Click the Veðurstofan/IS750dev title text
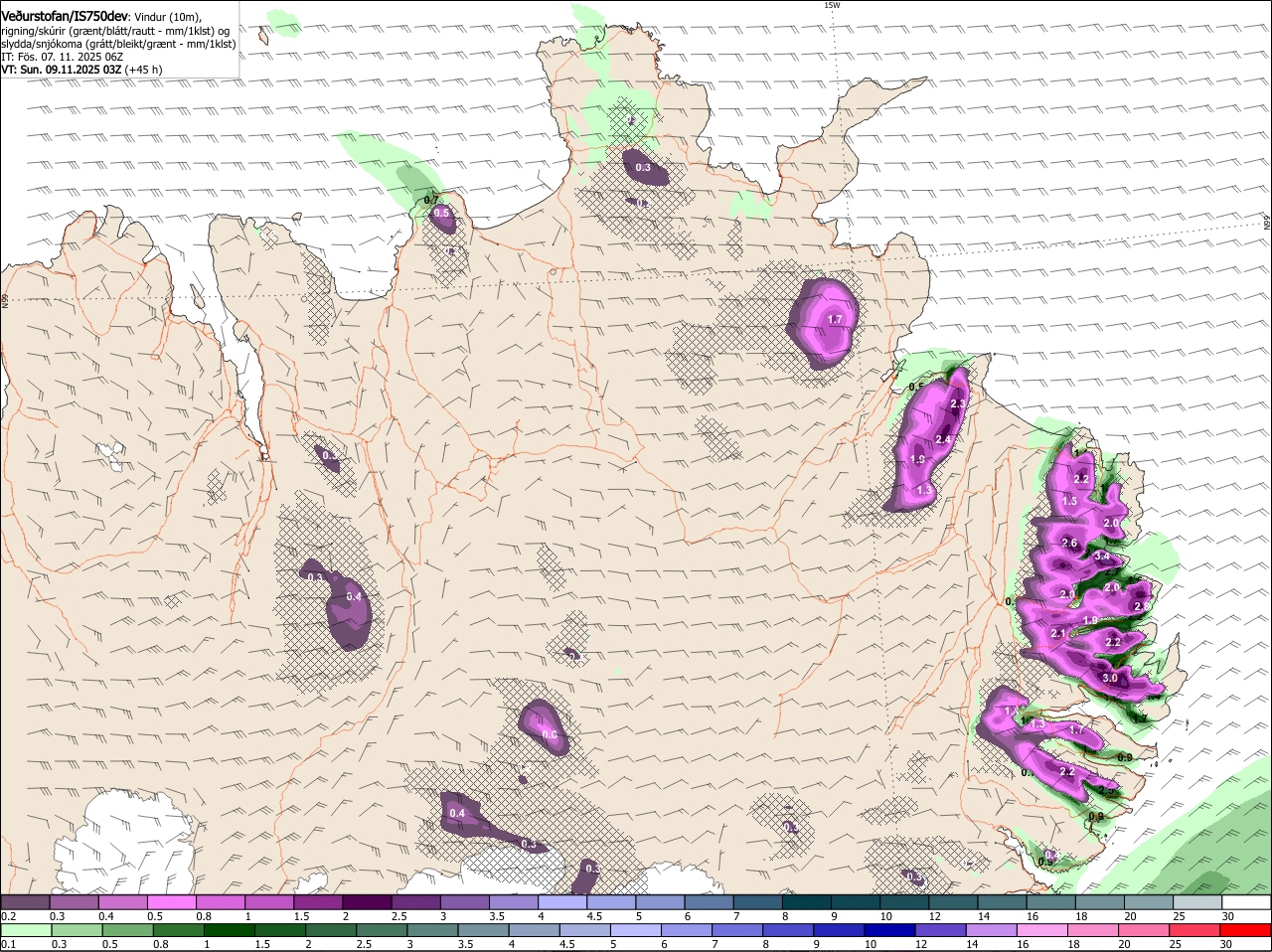Screen dimensions: 1272x952 [65, 17]
